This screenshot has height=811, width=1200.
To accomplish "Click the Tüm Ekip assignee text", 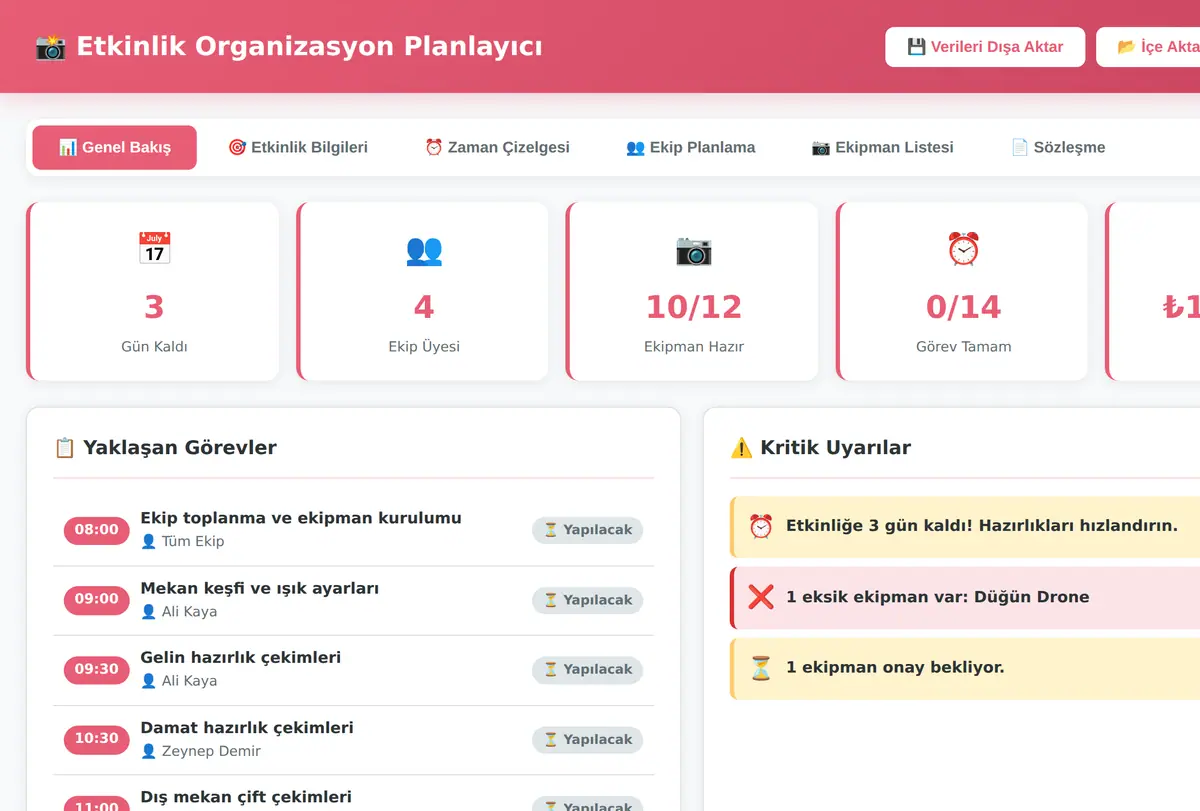I will click(x=193, y=541).
